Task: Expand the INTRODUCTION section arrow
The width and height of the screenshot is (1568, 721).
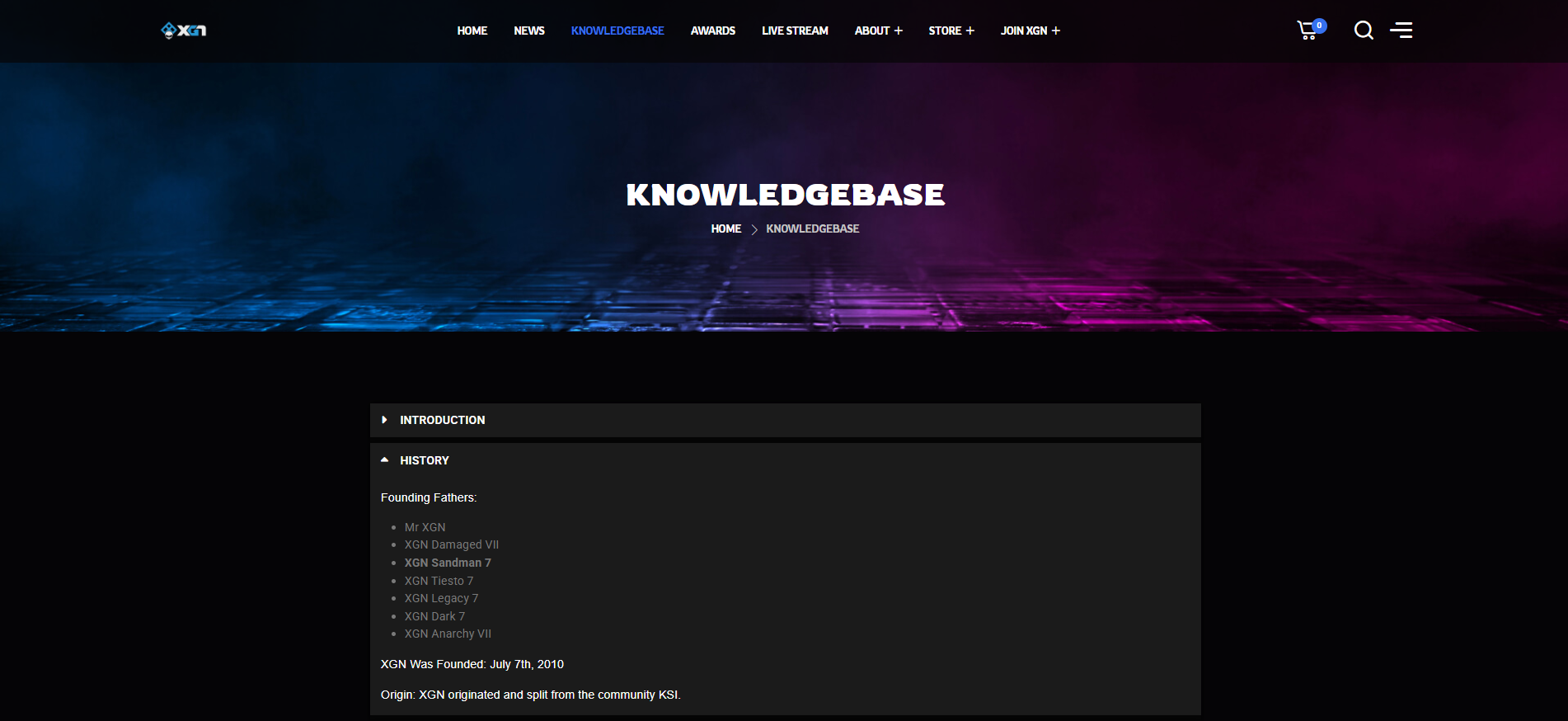Action: (x=384, y=420)
